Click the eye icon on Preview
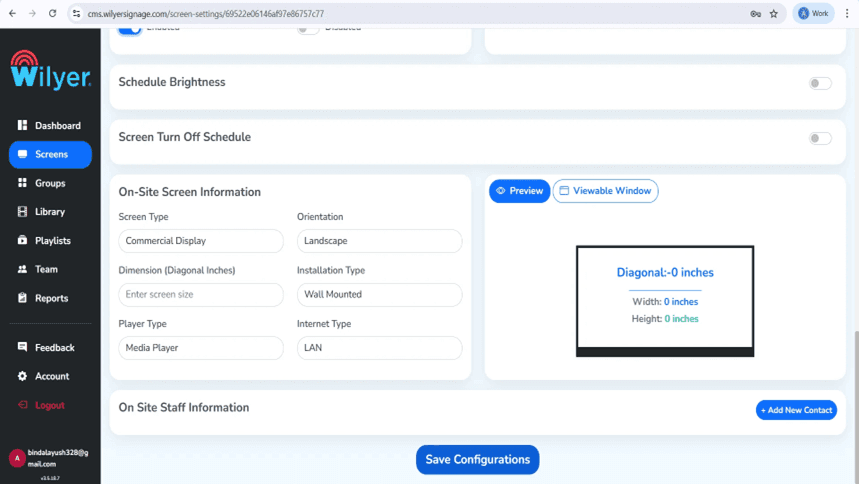This screenshot has height=484, width=859. pyautogui.click(x=501, y=191)
